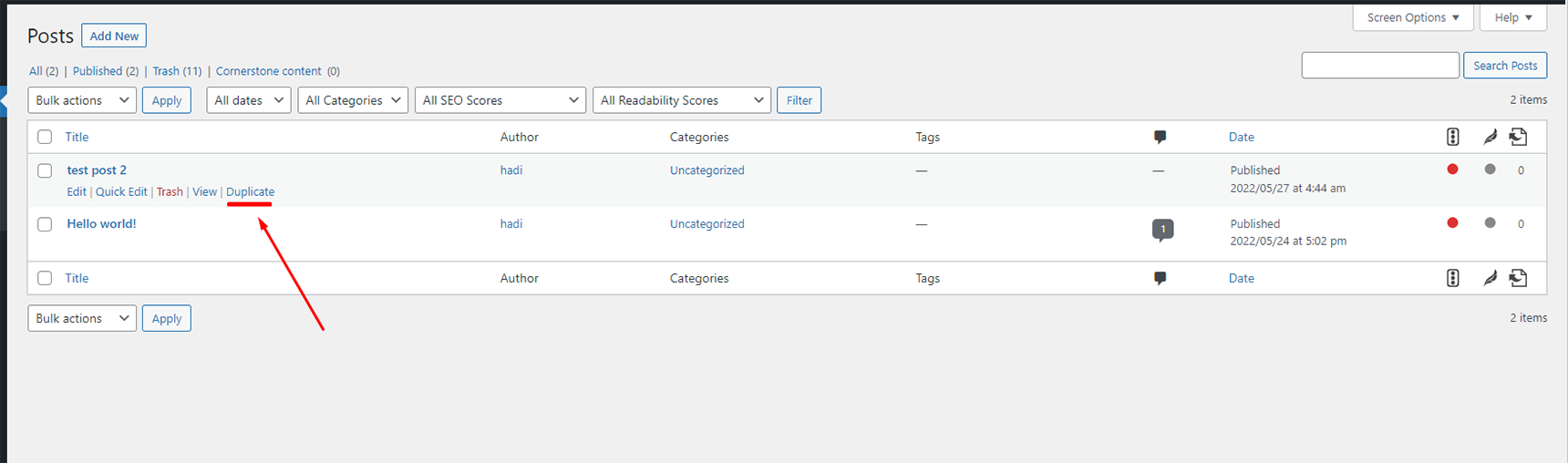1568x463 pixels.
Task: Open the bottom Bulk actions dropdown
Action: pyautogui.click(x=82, y=318)
